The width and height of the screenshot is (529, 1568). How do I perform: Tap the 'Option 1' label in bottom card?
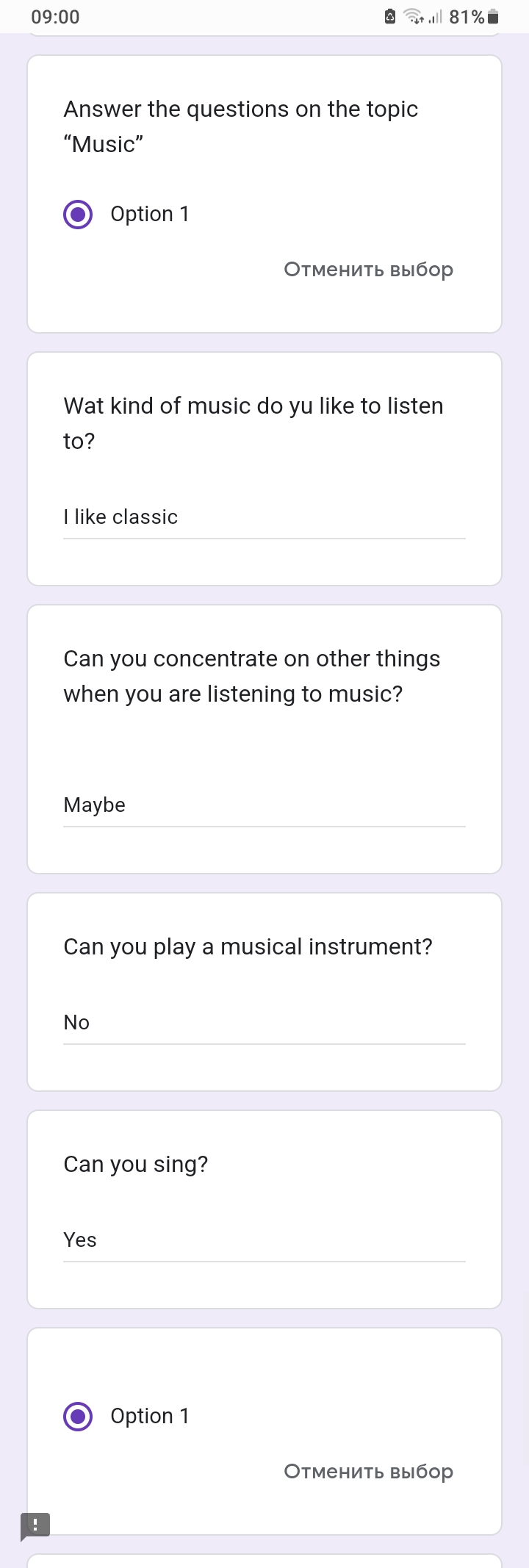(x=150, y=1417)
